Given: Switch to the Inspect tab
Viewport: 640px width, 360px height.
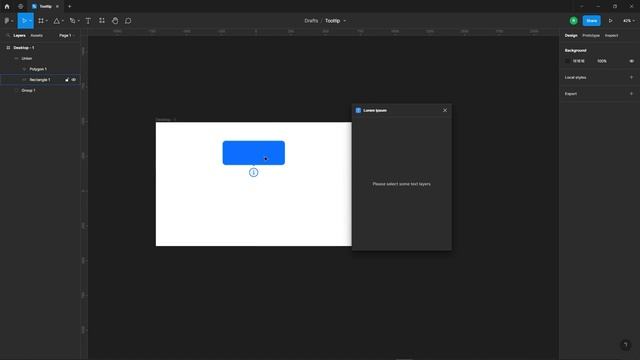Looking at the screenshot, I should pyautogui.click(x=611, y=36).
